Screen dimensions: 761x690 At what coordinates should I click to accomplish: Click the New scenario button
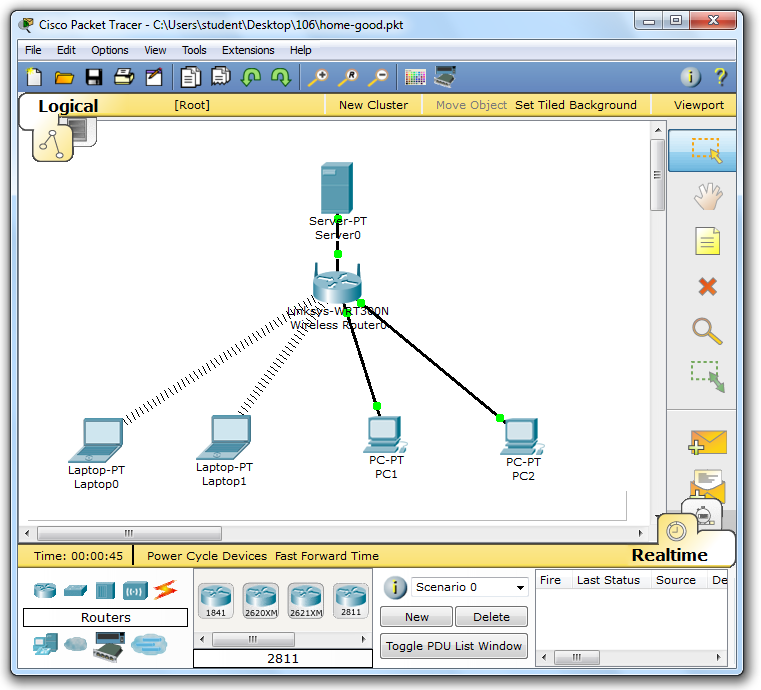pyautogui.click(x=416, y=617)
